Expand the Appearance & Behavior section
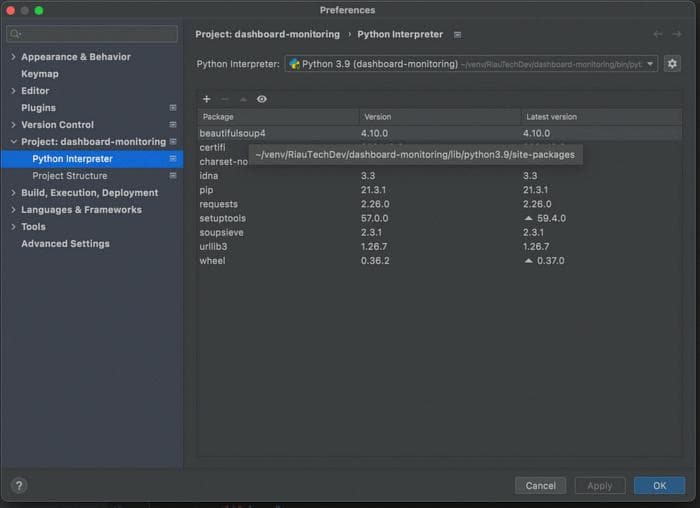The image size is (700, 508). [x=13, y=57]
